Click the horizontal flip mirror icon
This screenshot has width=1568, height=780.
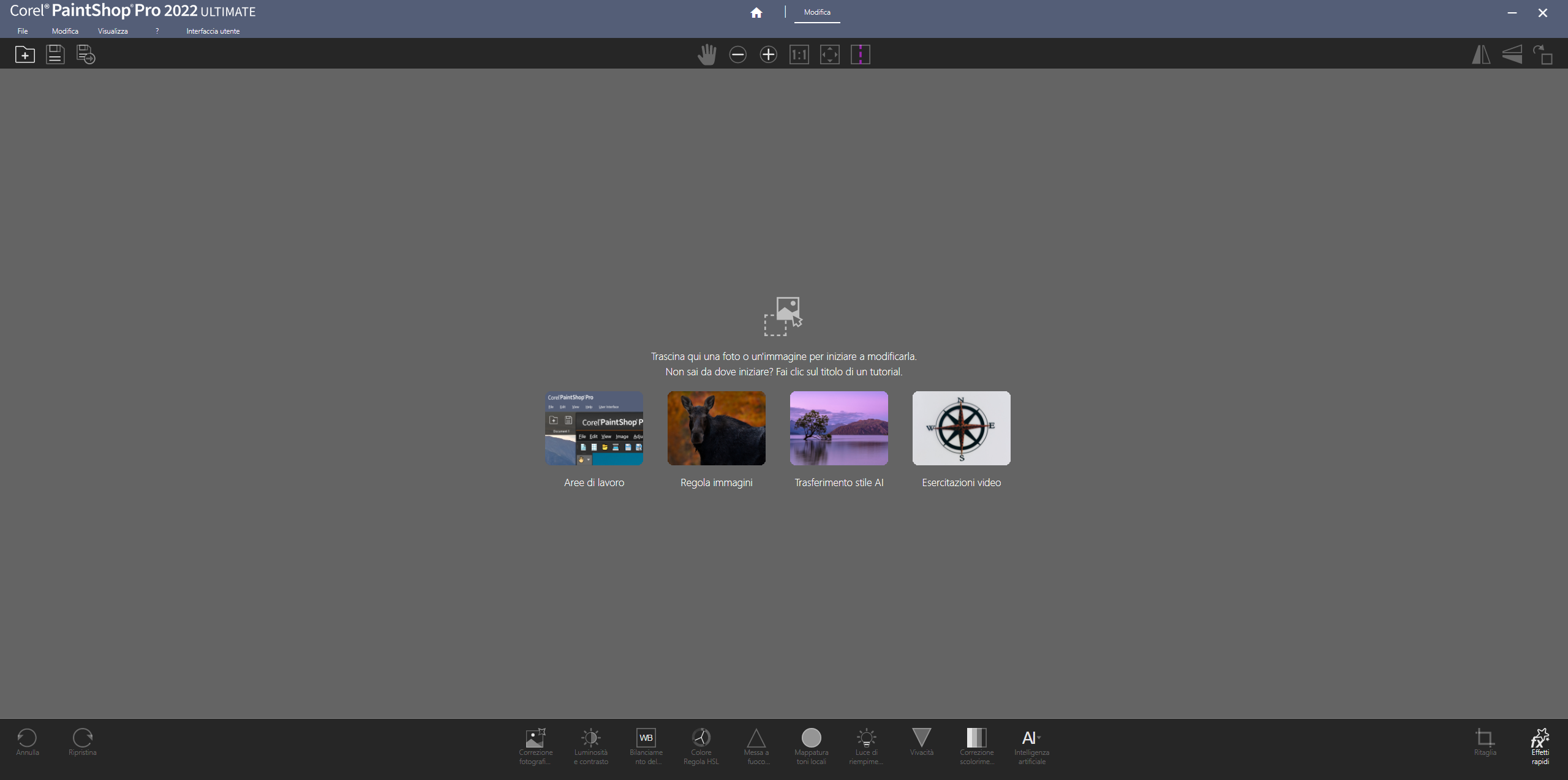coord(1481,54)
